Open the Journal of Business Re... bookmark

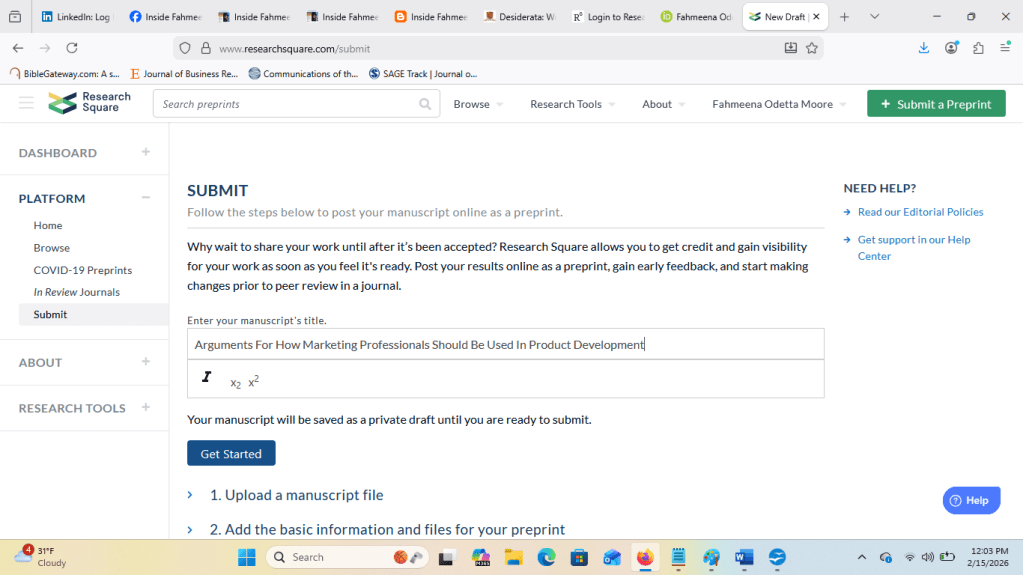tap(184, 74)
